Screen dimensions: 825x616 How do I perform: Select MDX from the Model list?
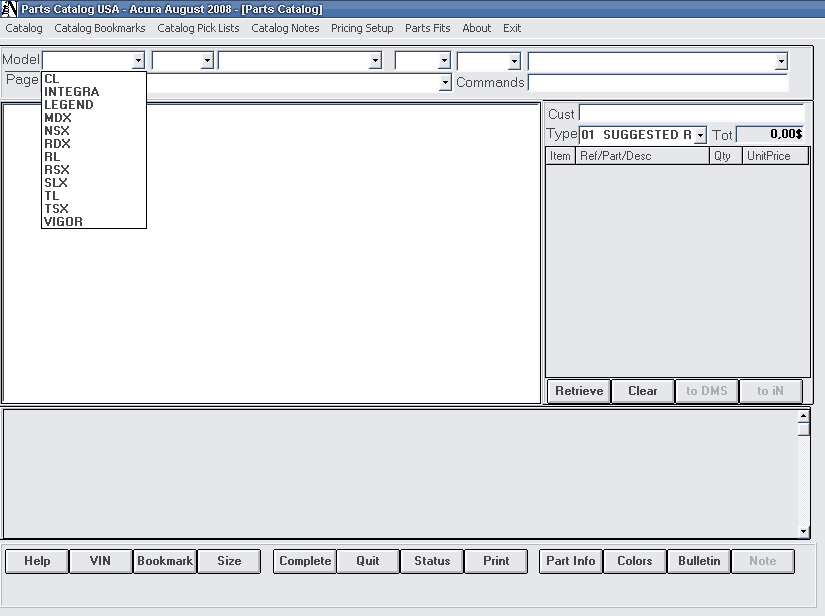click(58, 118)
